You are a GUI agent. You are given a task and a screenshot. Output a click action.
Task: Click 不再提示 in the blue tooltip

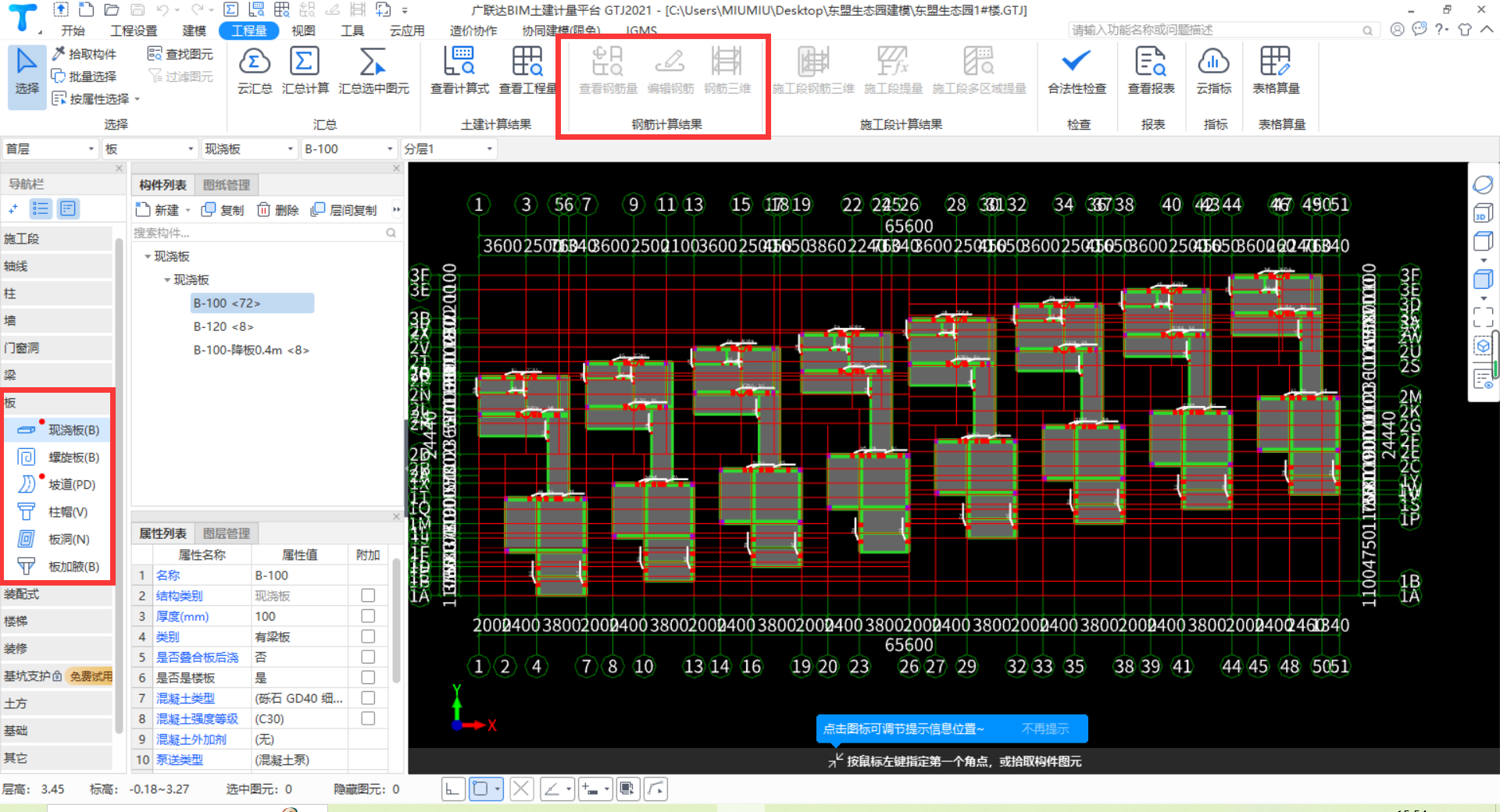(1045, 728)
